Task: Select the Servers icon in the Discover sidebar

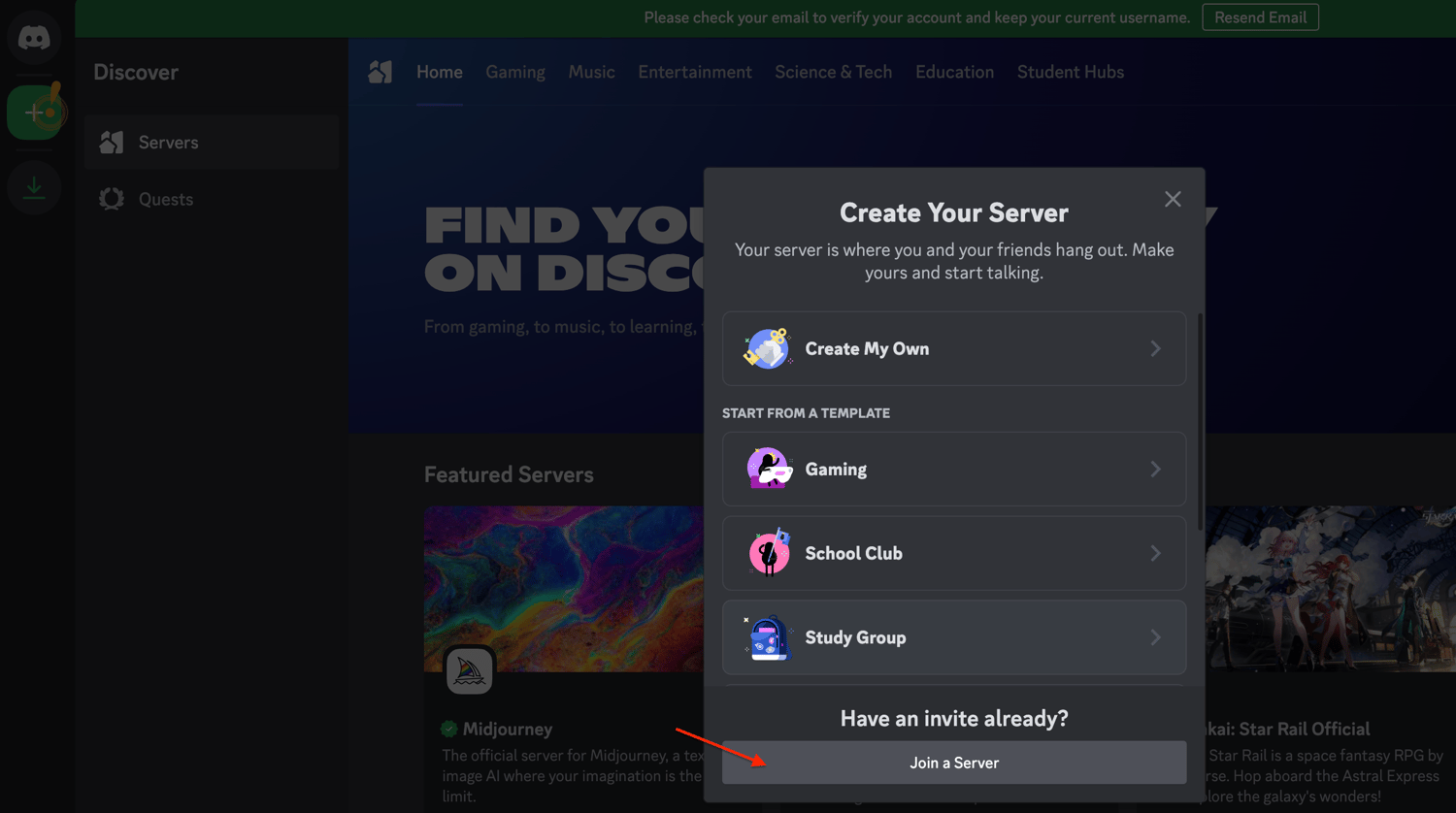Action: tap(112, 142)
